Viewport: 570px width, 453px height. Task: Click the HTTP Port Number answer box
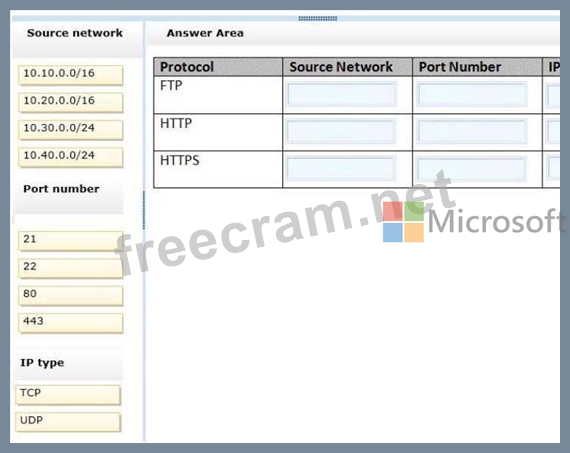472,132
